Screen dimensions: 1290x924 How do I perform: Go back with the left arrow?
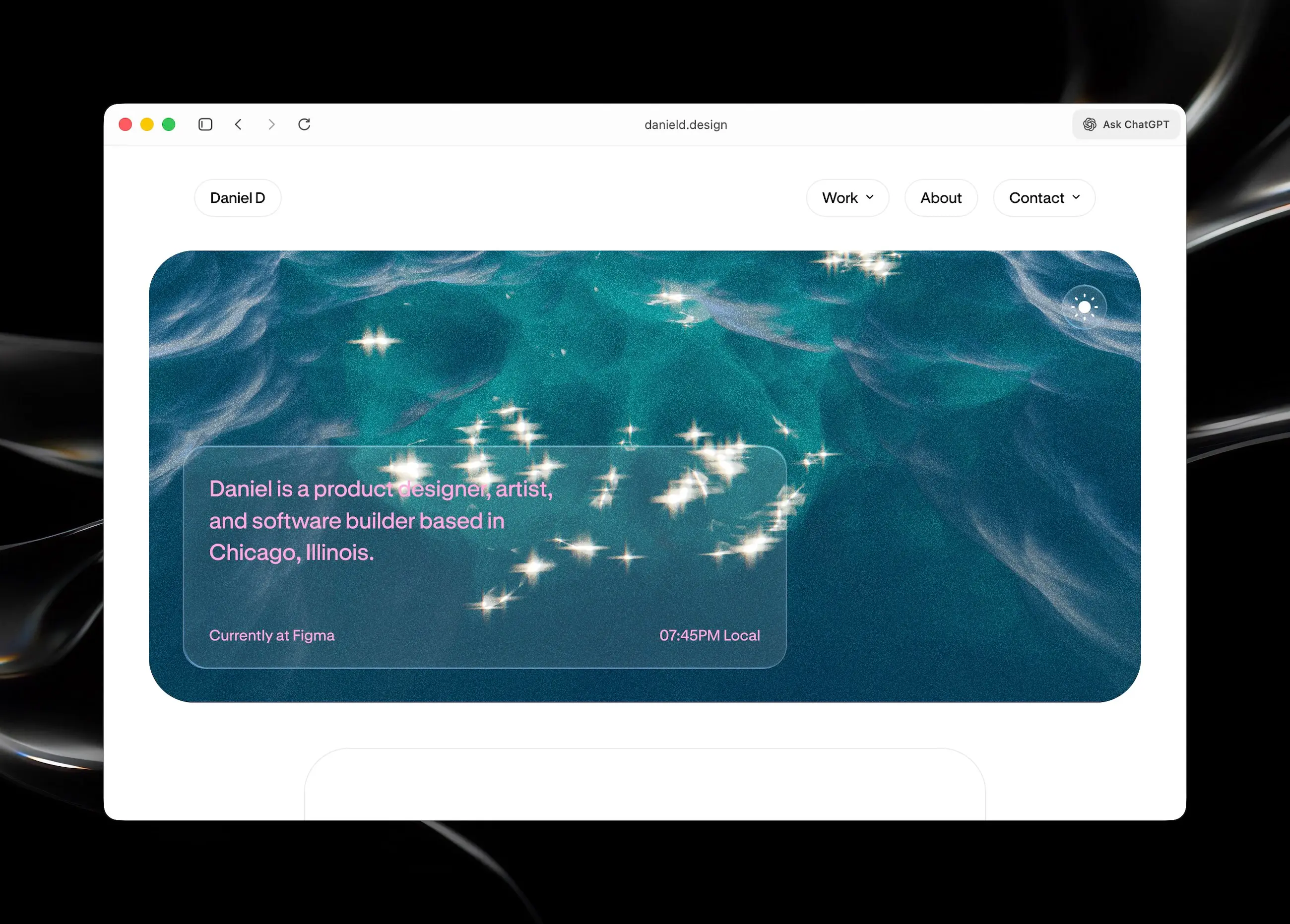click(238, 124)
